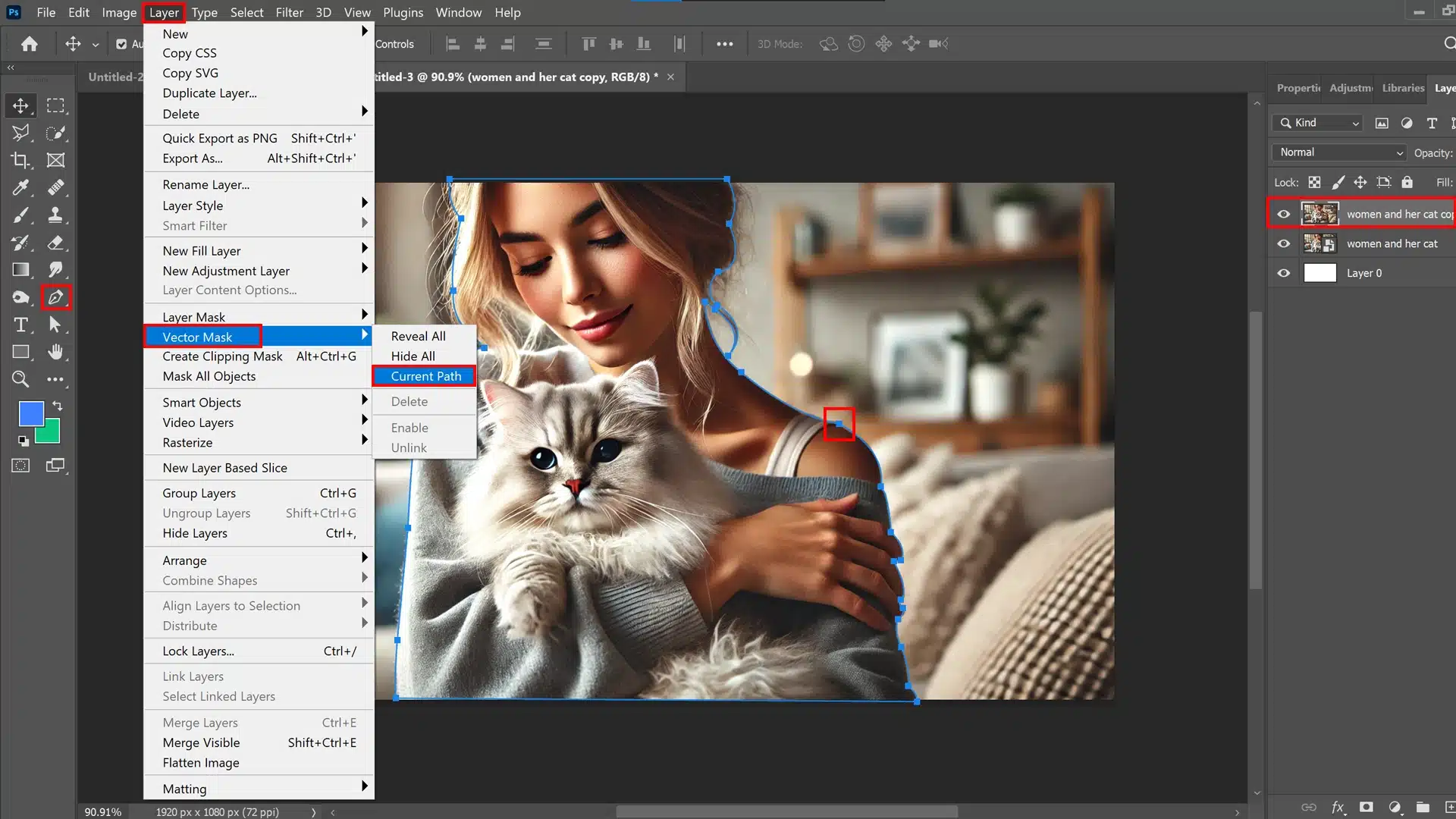Select the History Brush tool
This screenshot has height=819, width=1456.
click(x=20, y=243)
